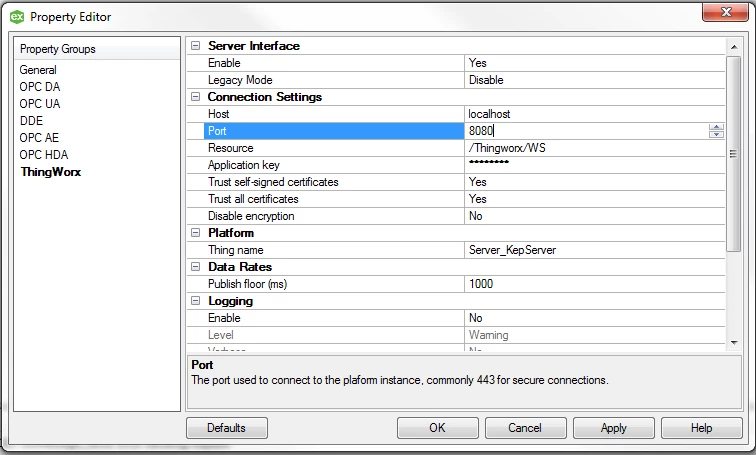
Task: Select the OPC DA property group
Action: click(40, 87)
